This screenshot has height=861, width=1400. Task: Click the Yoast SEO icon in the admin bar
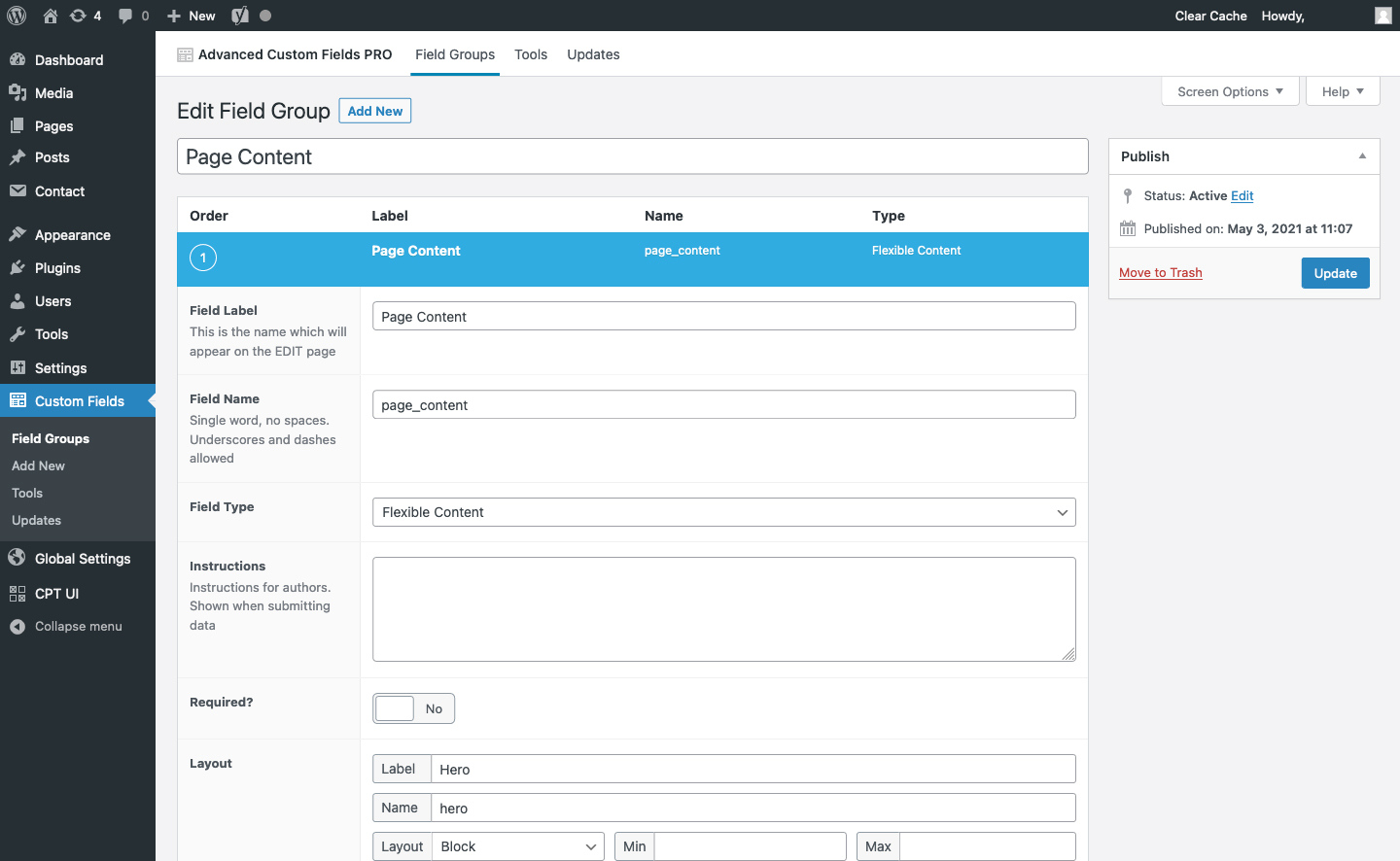click(240, 16)
